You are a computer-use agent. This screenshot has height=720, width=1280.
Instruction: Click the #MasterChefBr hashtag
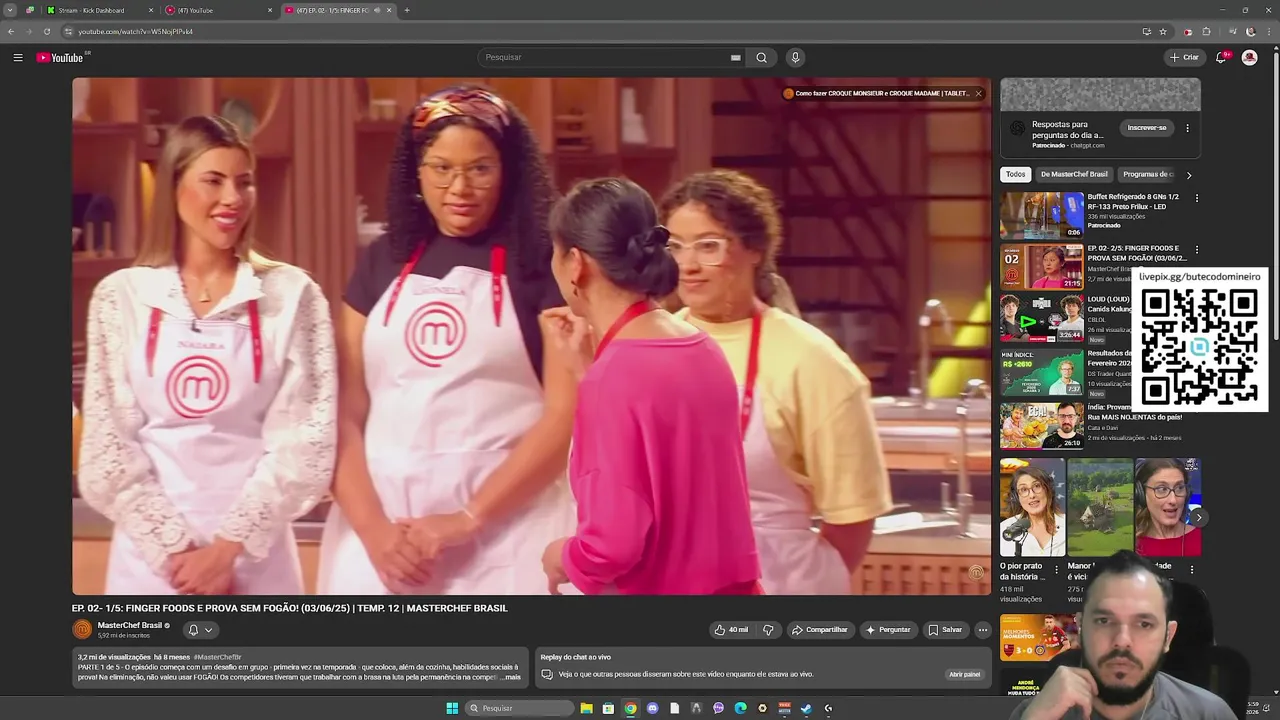click(x=217, y=657)
